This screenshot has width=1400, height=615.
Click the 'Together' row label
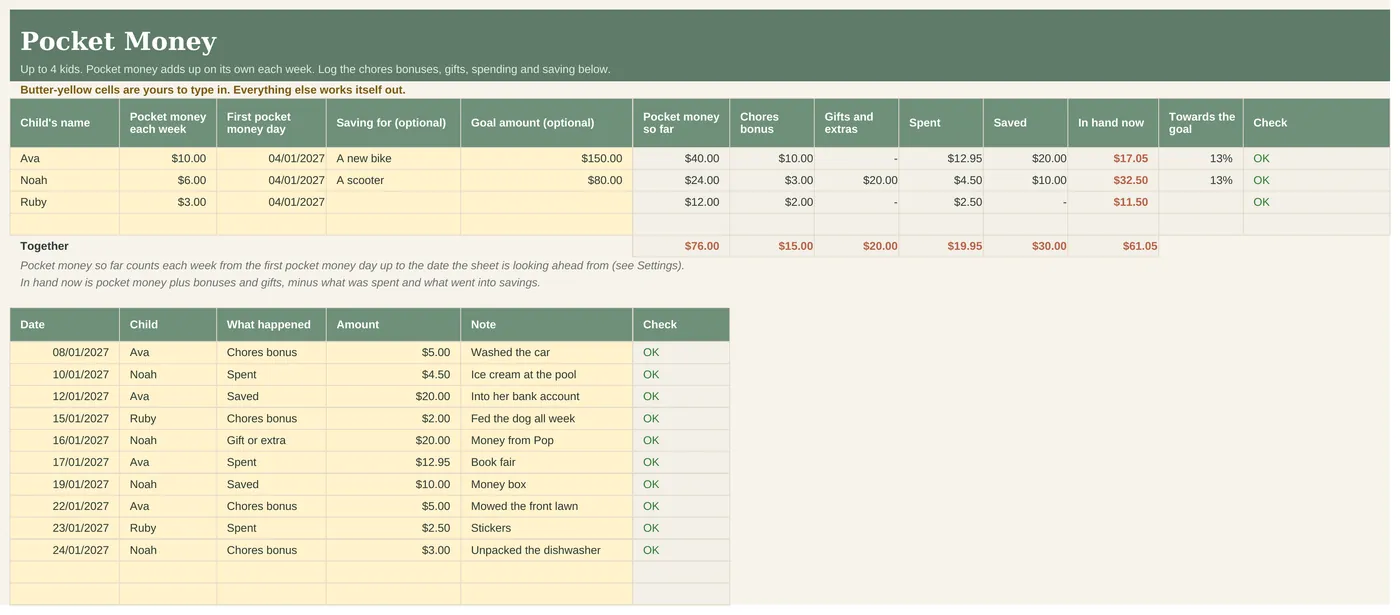45,246
